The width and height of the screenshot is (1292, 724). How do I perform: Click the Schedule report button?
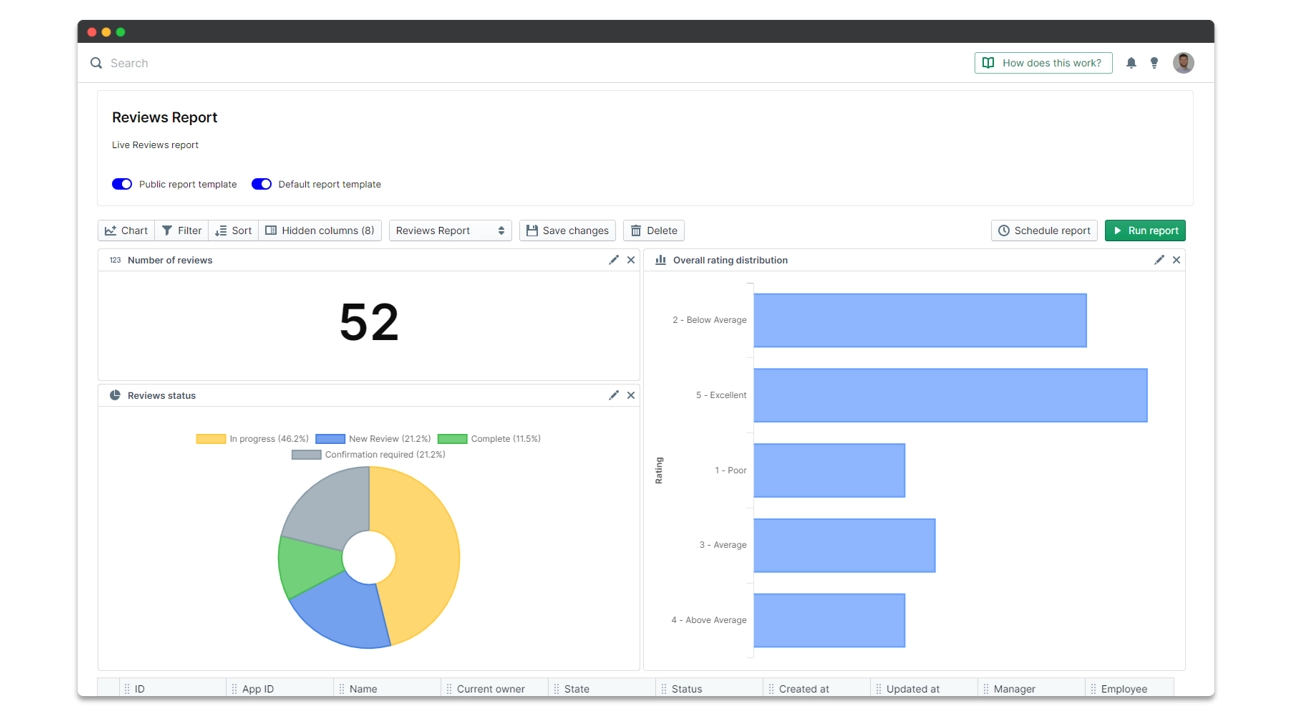tap(1044, 231)
